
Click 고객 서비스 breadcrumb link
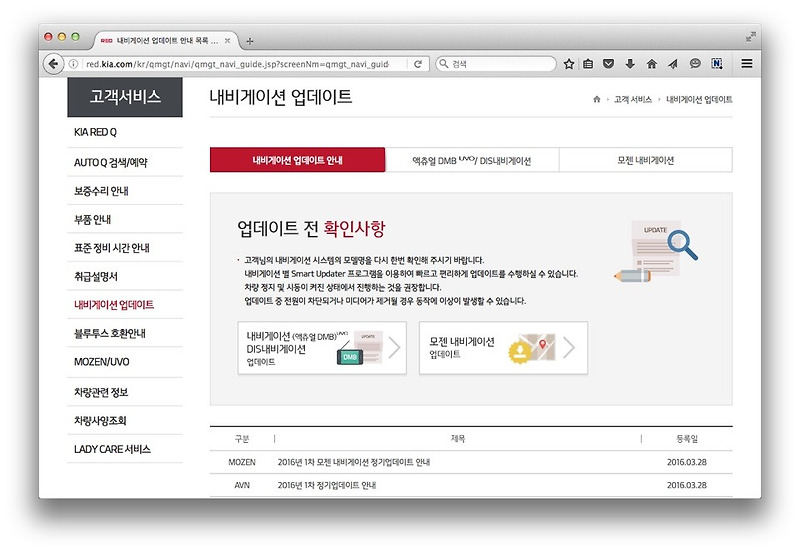[x=633, y=99]
